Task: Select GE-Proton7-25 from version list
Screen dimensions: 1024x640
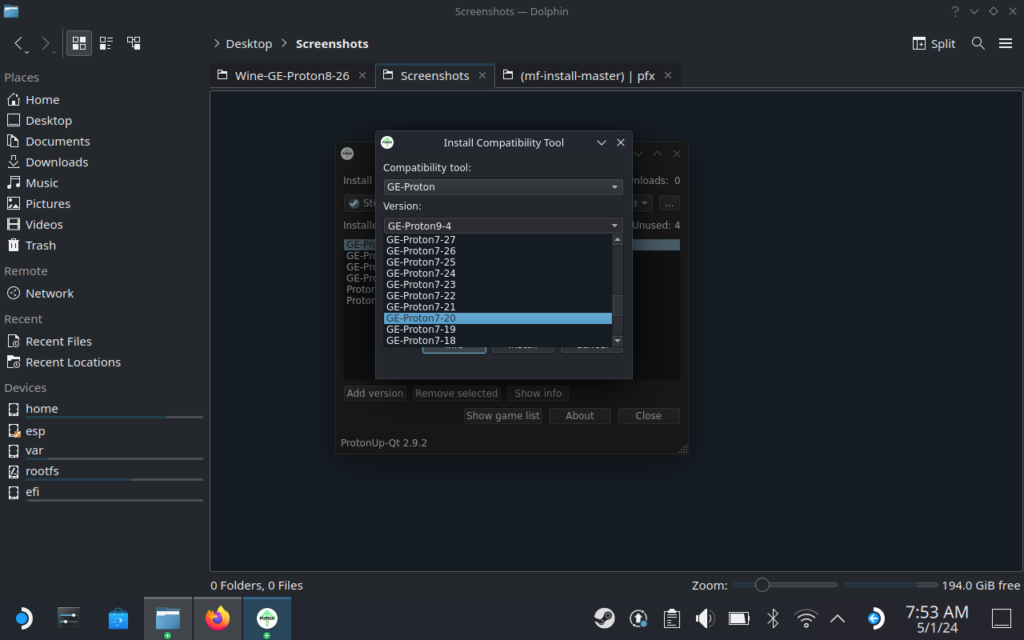Action: coord(498,262)
